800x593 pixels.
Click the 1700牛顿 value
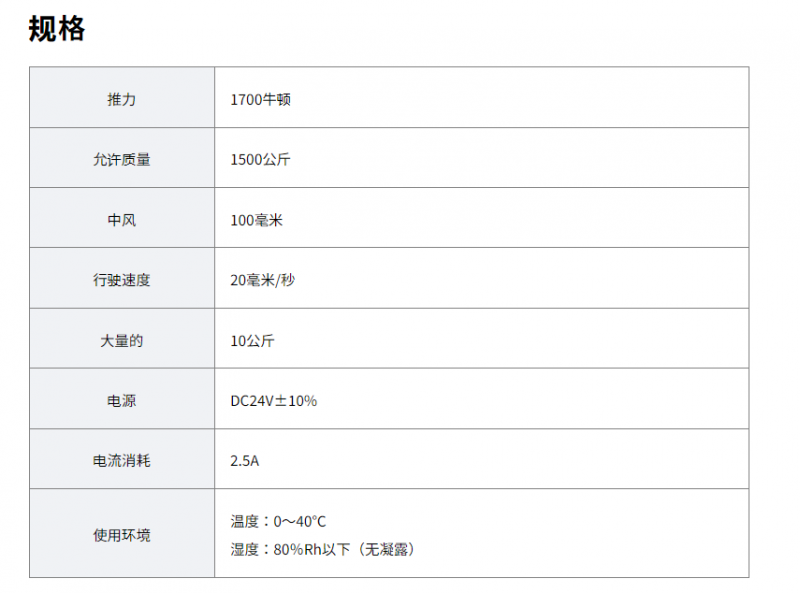pos(260,99)
